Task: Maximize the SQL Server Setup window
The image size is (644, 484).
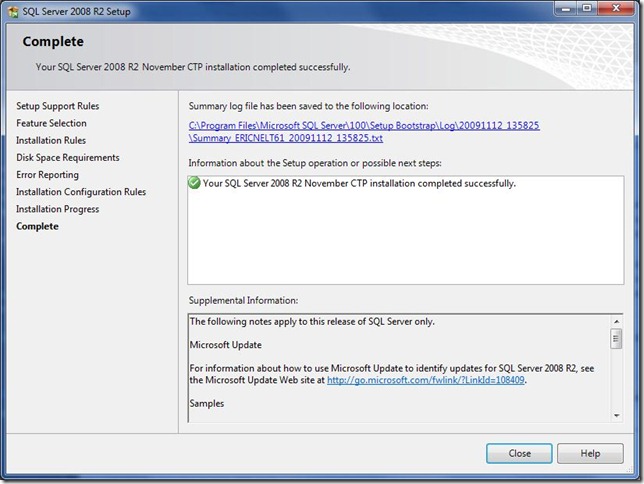Action: click(x=586, y=8)
